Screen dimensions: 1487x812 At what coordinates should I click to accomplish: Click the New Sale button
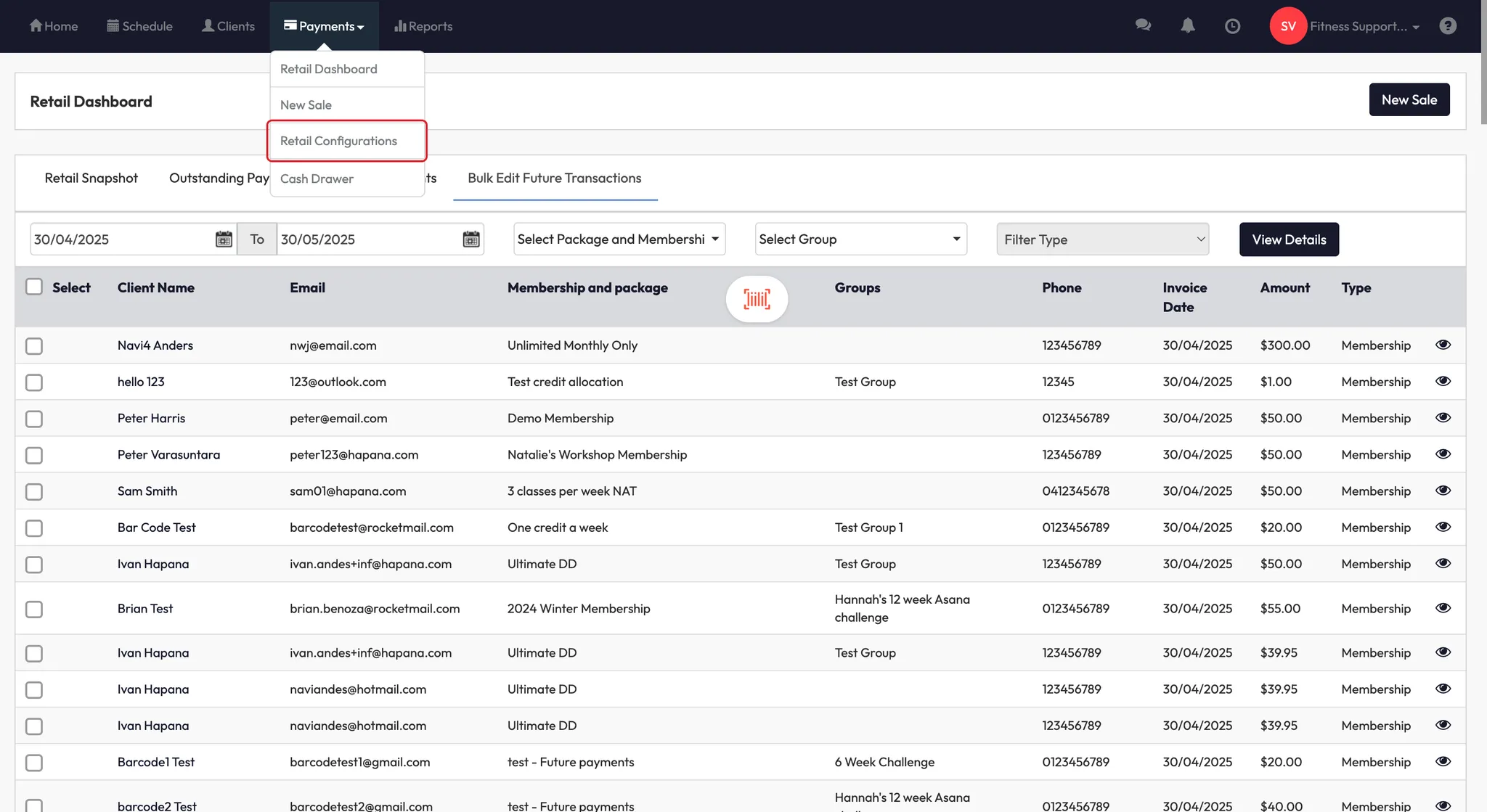point(1409,99)
